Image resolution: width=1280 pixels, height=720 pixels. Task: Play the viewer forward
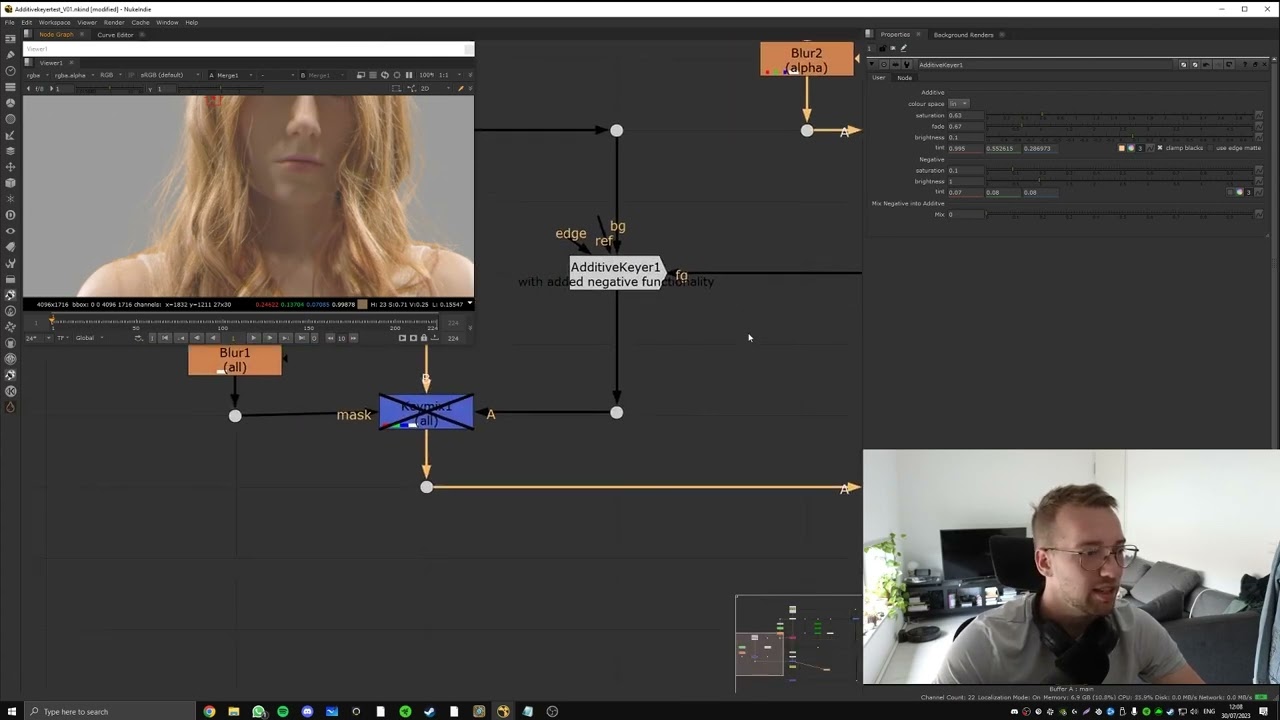[254, 338]
